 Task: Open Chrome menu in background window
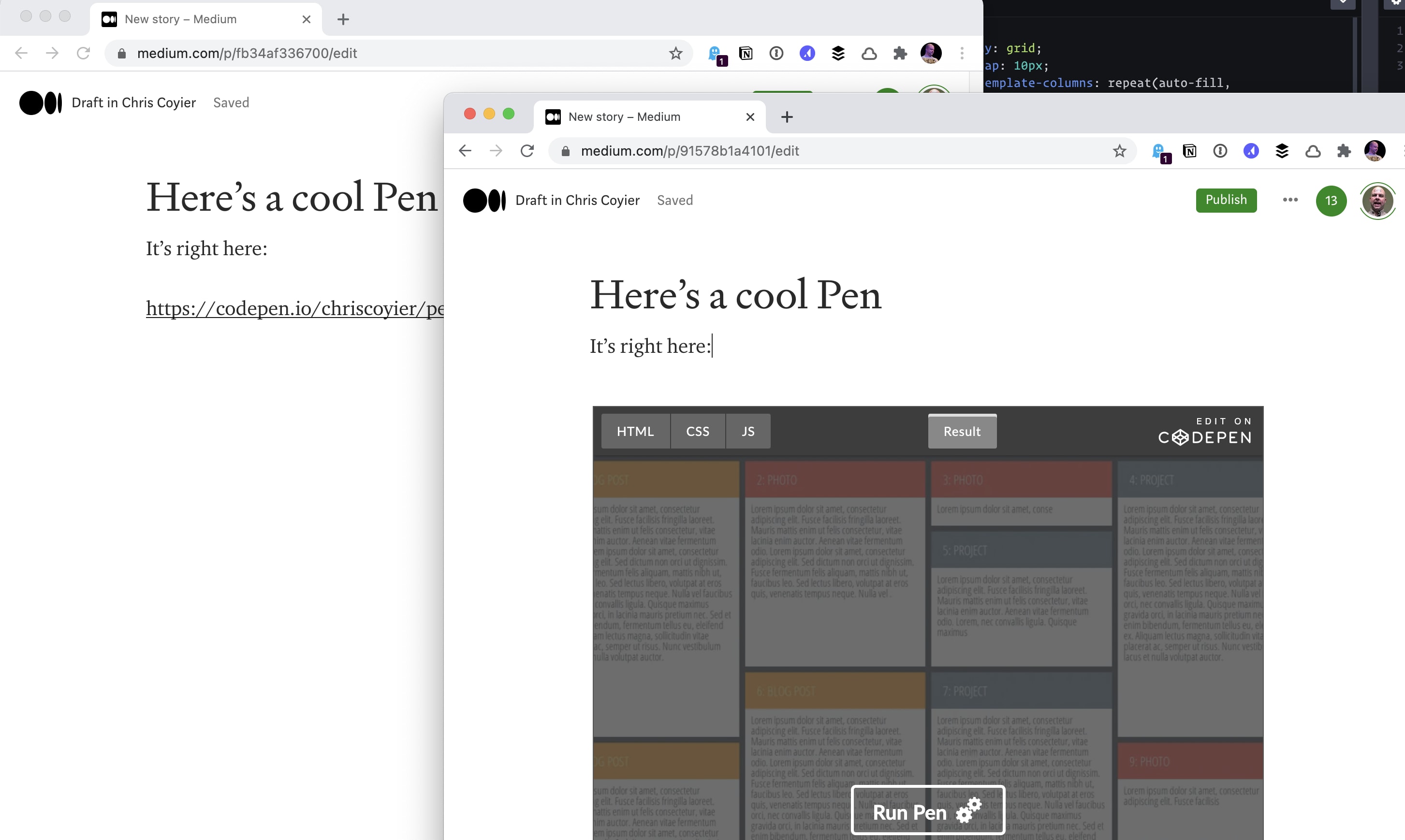point(962,53)
